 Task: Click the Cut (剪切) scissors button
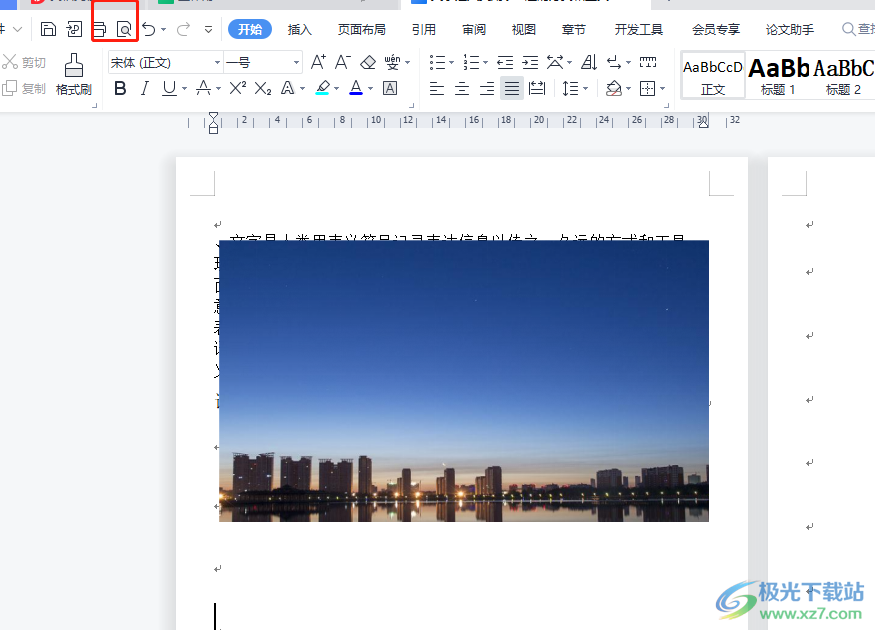[24, 62]
